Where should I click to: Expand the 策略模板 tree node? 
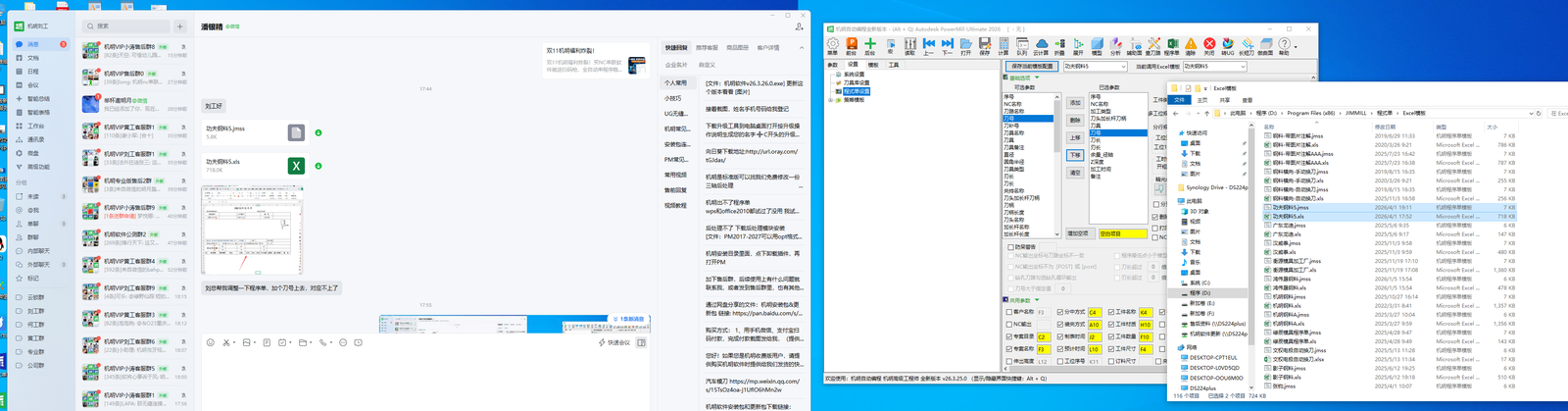coord(831,100)
